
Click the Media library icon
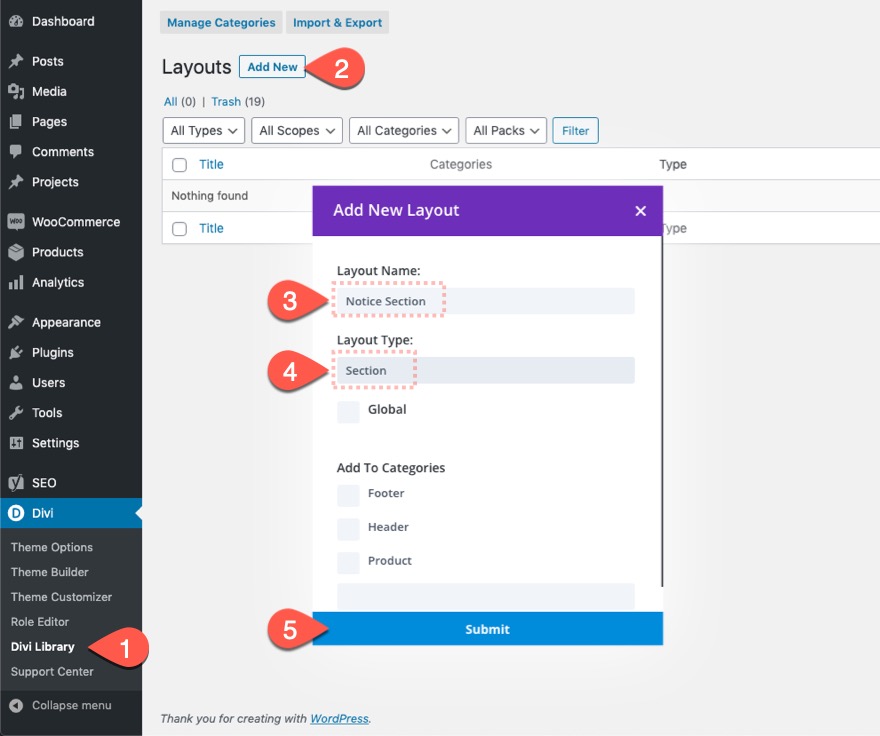18,91
